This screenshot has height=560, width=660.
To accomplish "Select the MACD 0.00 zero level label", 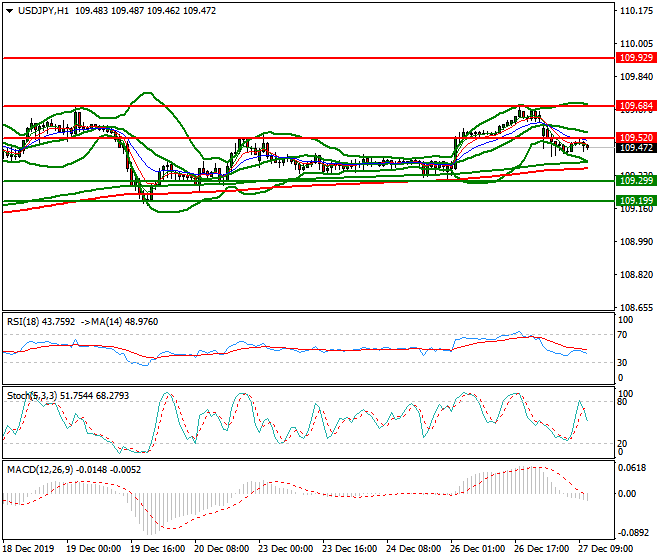I will point(627,494).
